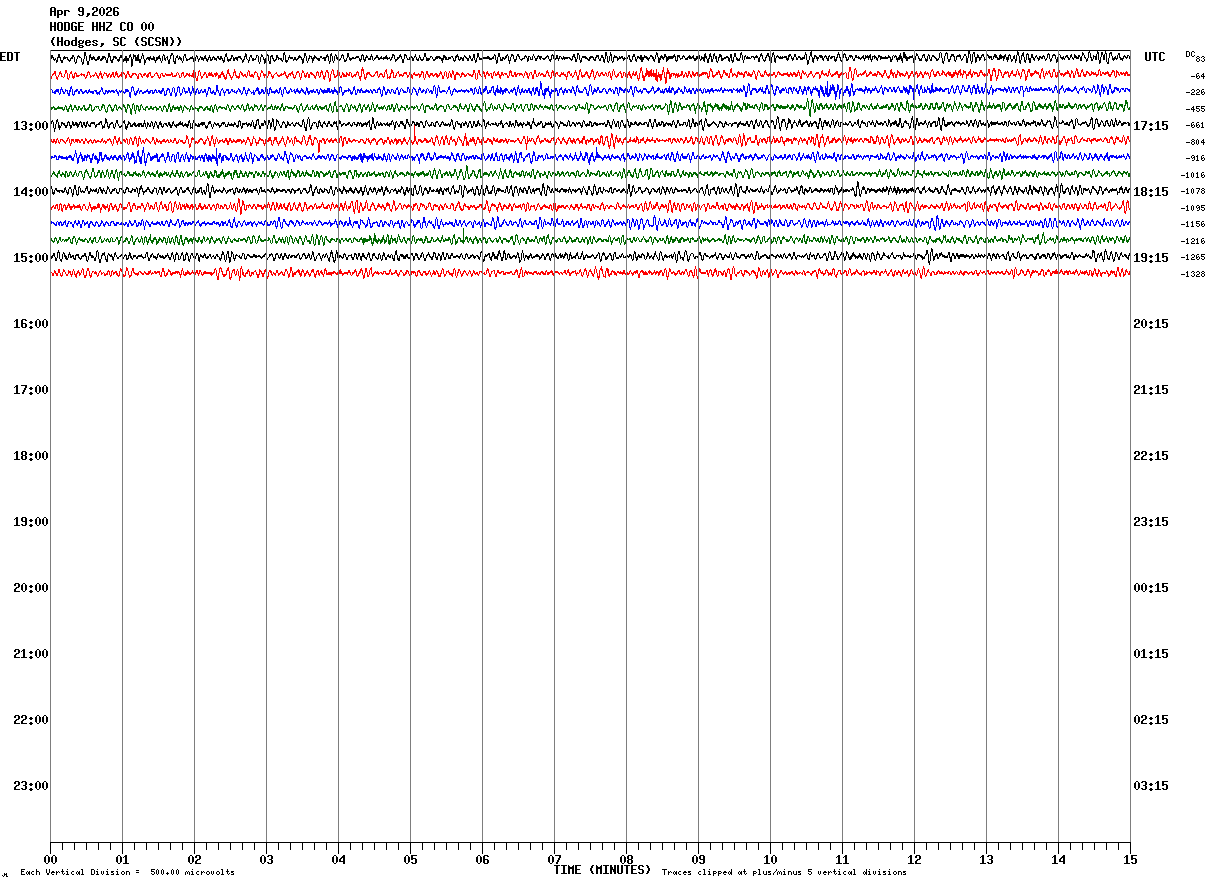Click minute tick label '05' on time axis

pos(410,860)
